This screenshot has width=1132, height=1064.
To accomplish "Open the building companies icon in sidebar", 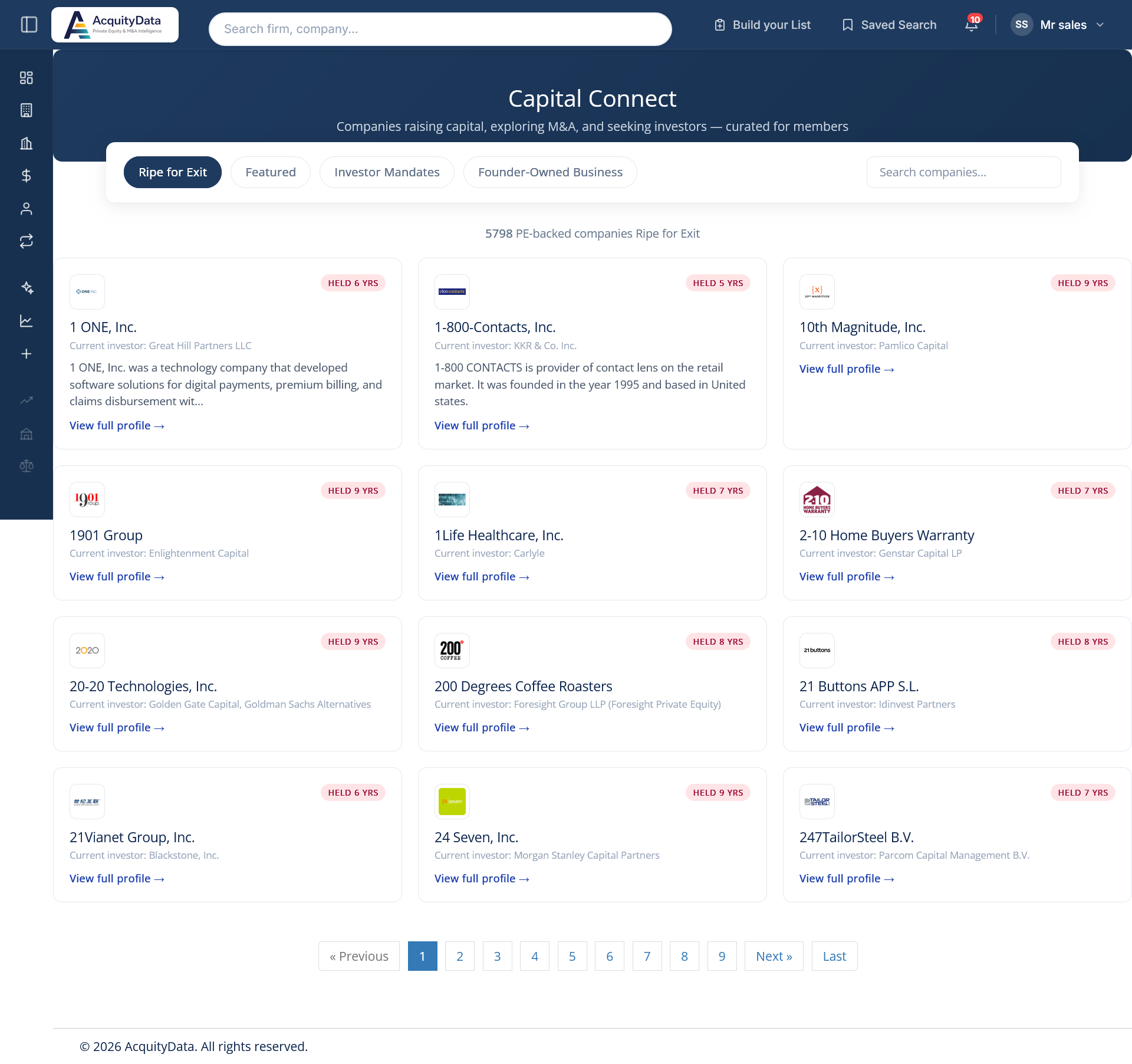I will [27, 110].
